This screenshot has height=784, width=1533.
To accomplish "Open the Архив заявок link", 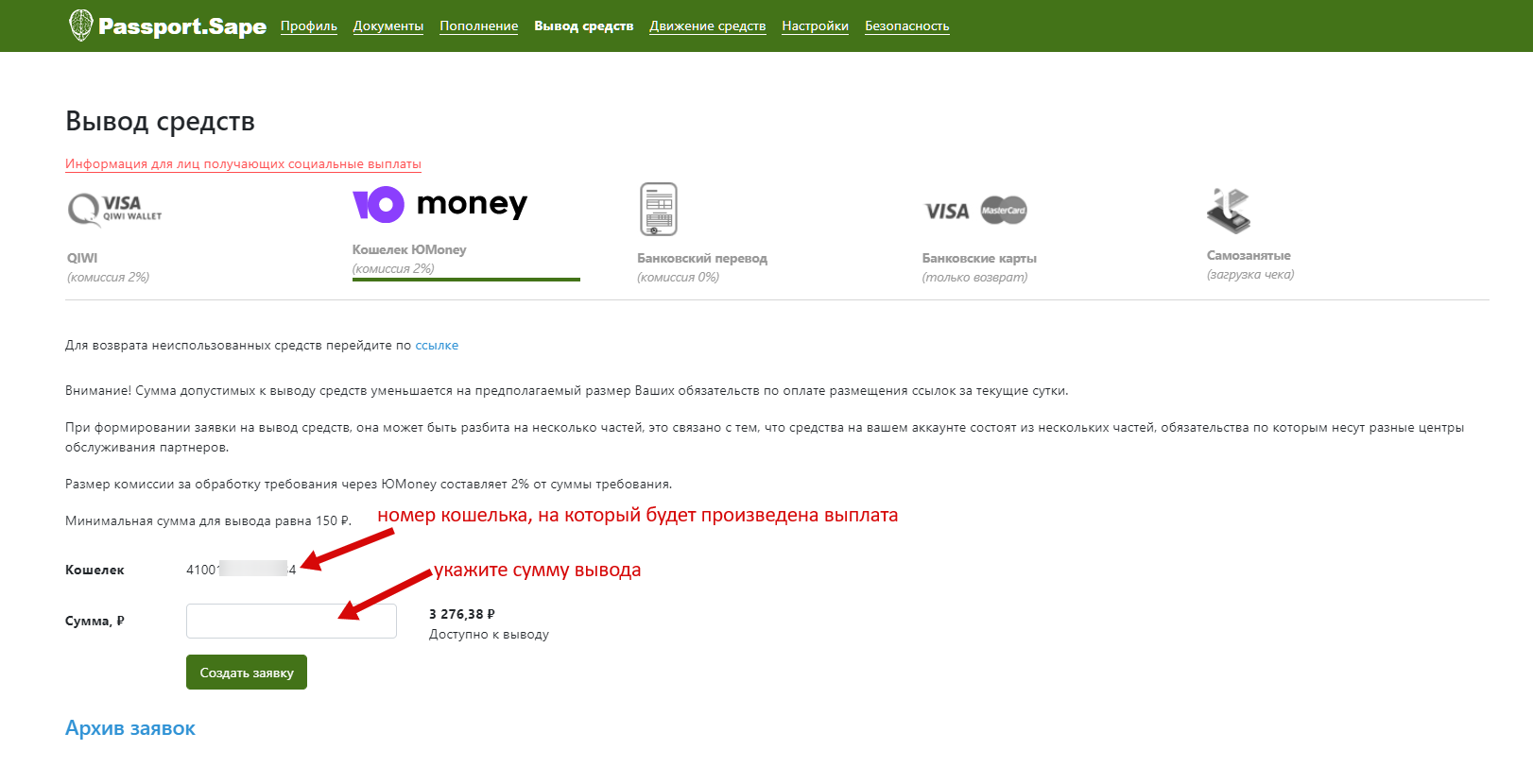I will coord(130,728).
